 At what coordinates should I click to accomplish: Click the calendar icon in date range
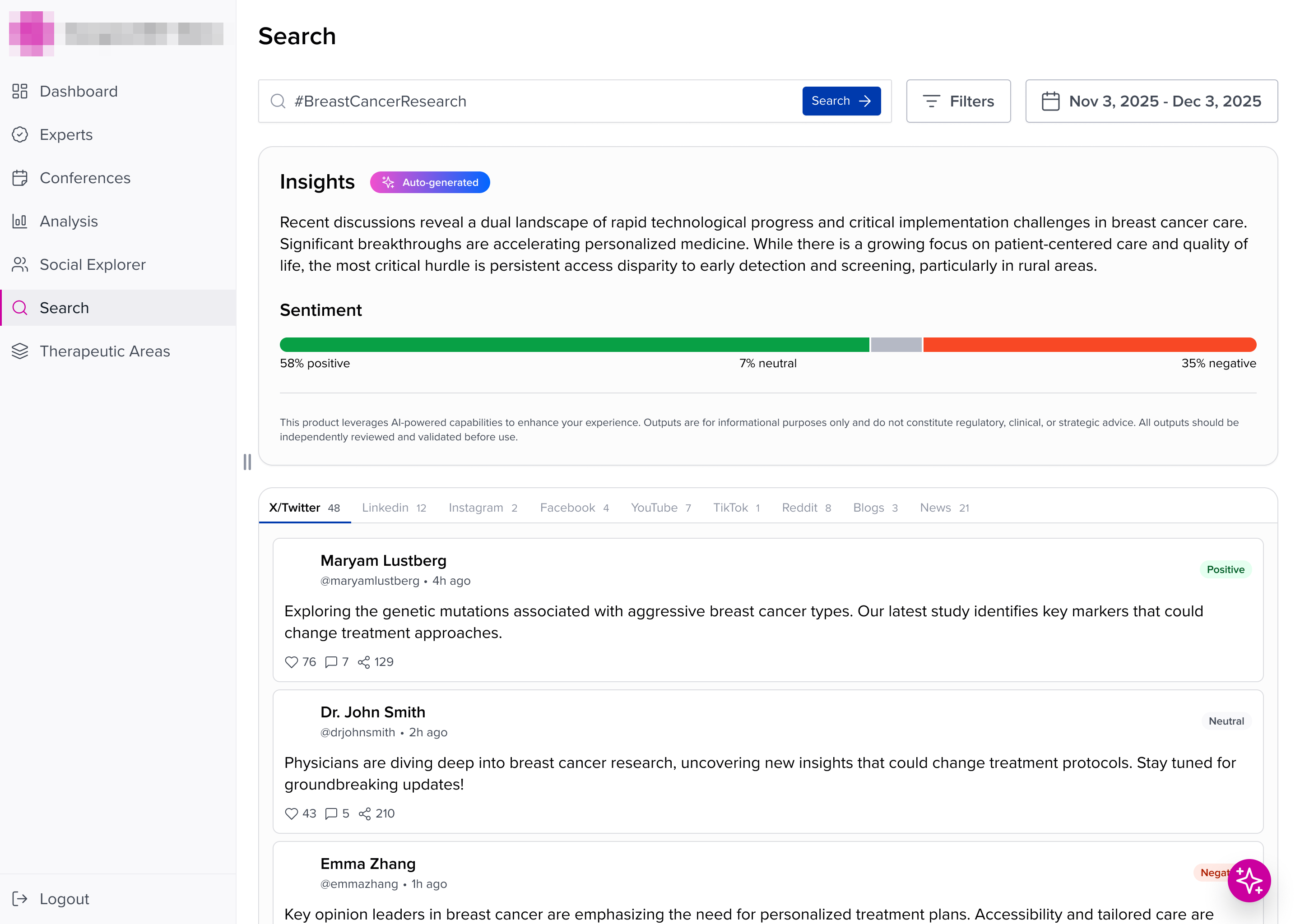click(x=1050, y=101)
